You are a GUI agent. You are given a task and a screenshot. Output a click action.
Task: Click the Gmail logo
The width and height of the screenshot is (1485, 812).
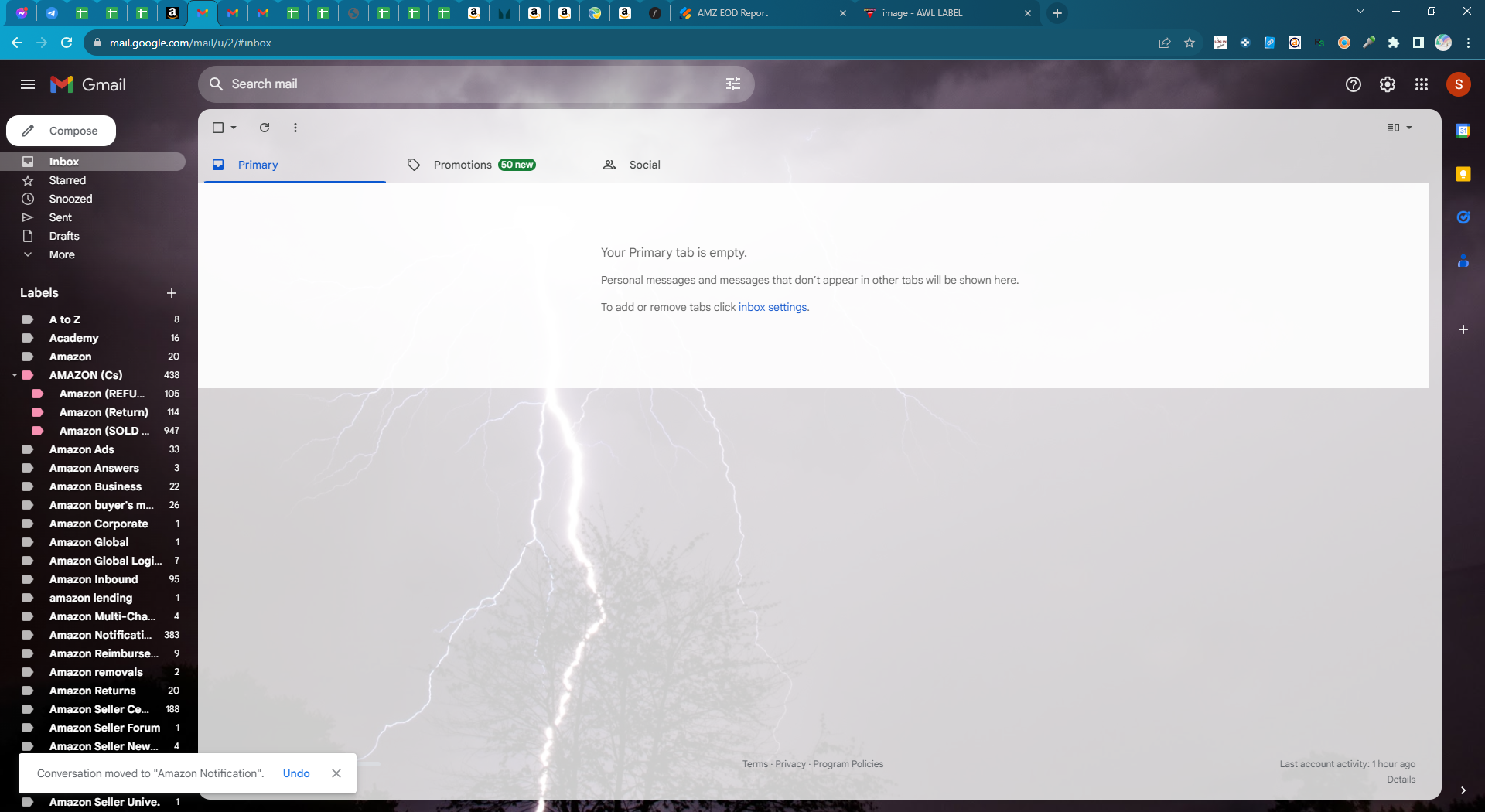88,84
